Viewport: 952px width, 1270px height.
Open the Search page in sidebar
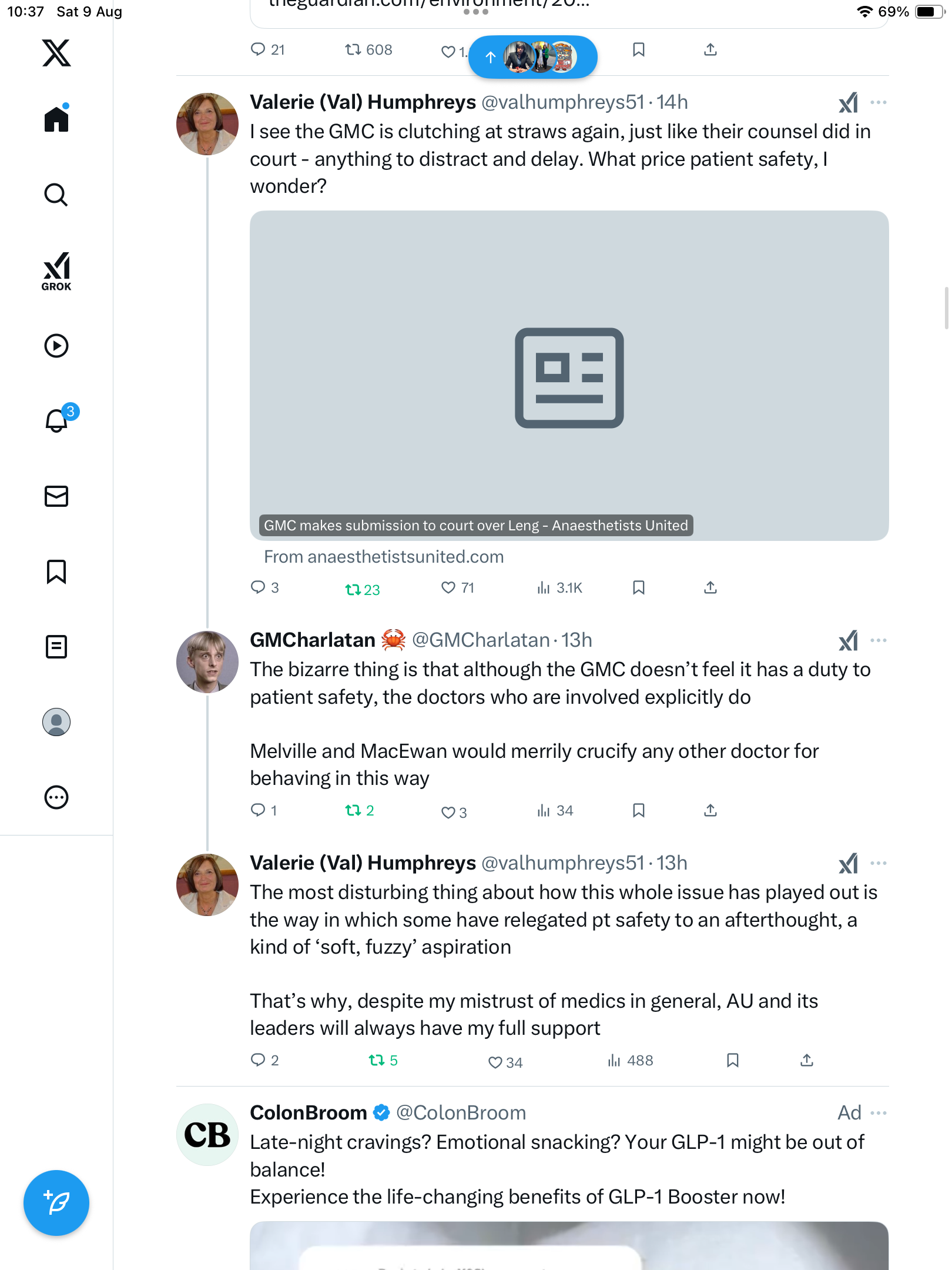tap(56, 195)
